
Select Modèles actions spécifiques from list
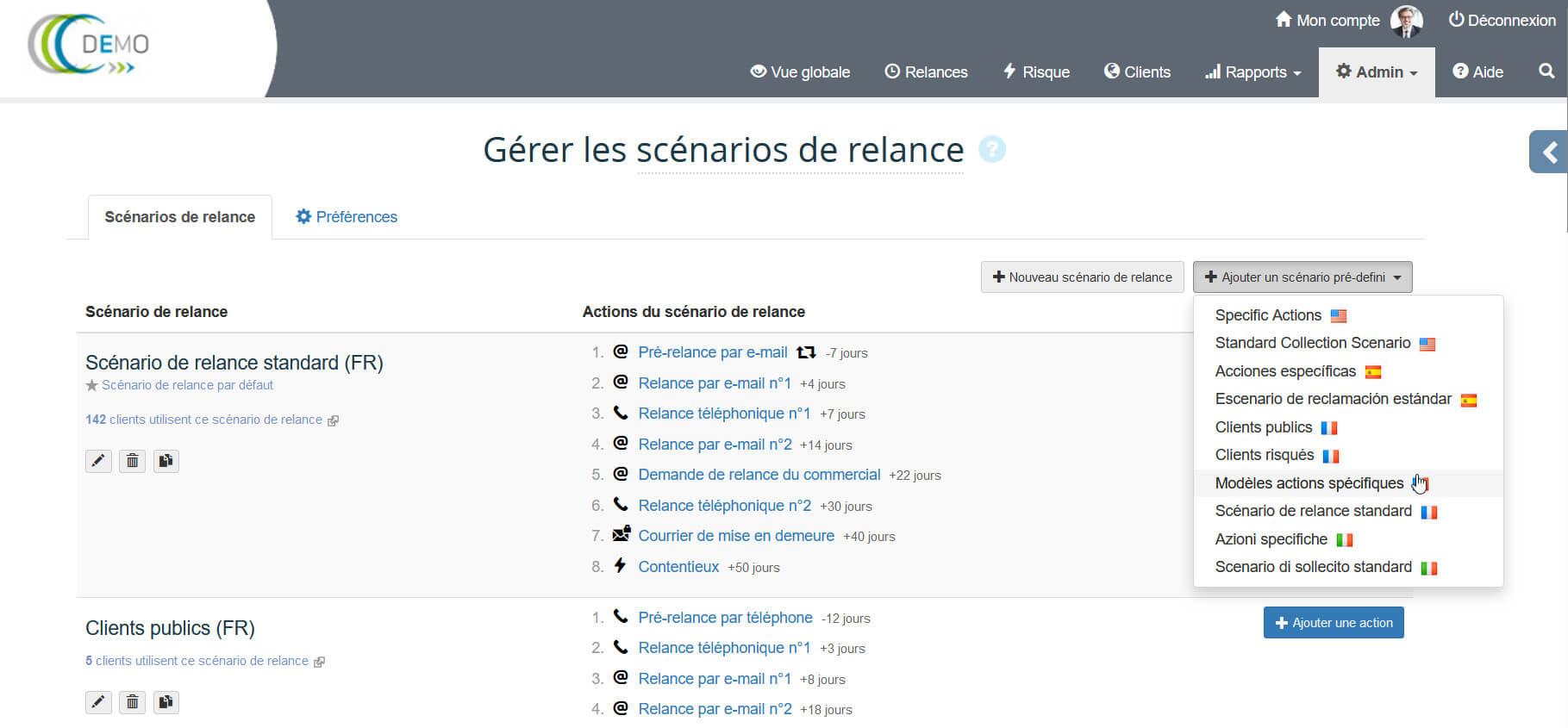[1309, 483]
